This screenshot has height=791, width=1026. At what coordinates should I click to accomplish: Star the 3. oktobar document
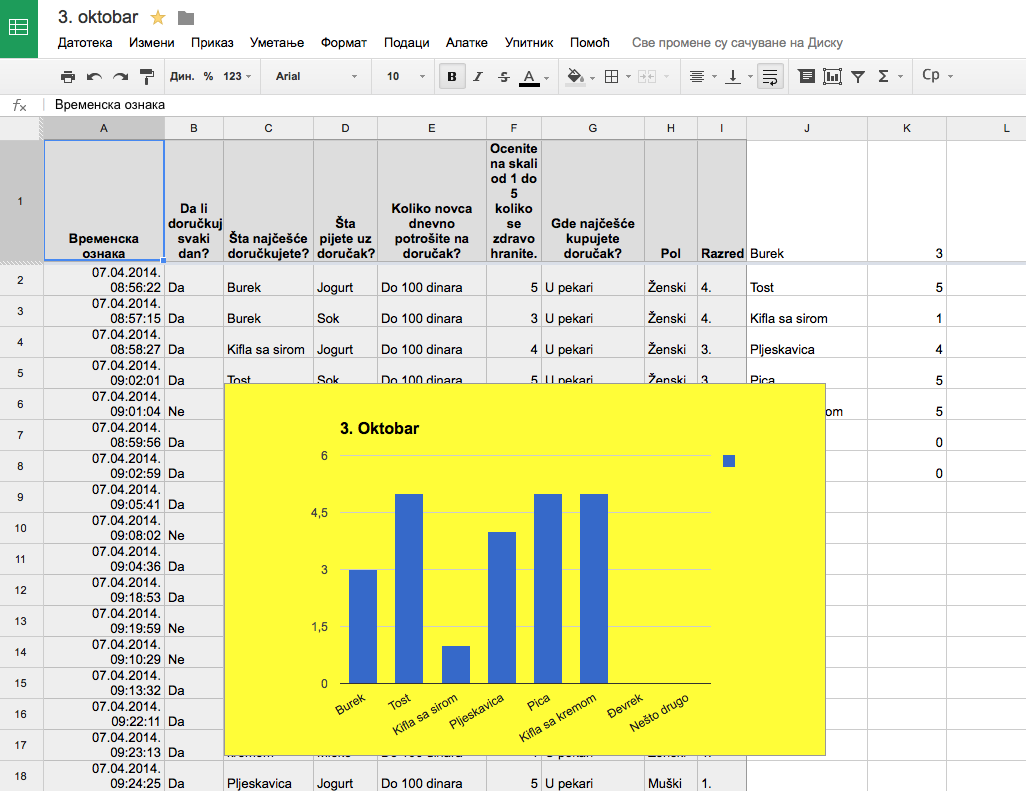click(158, 18)
